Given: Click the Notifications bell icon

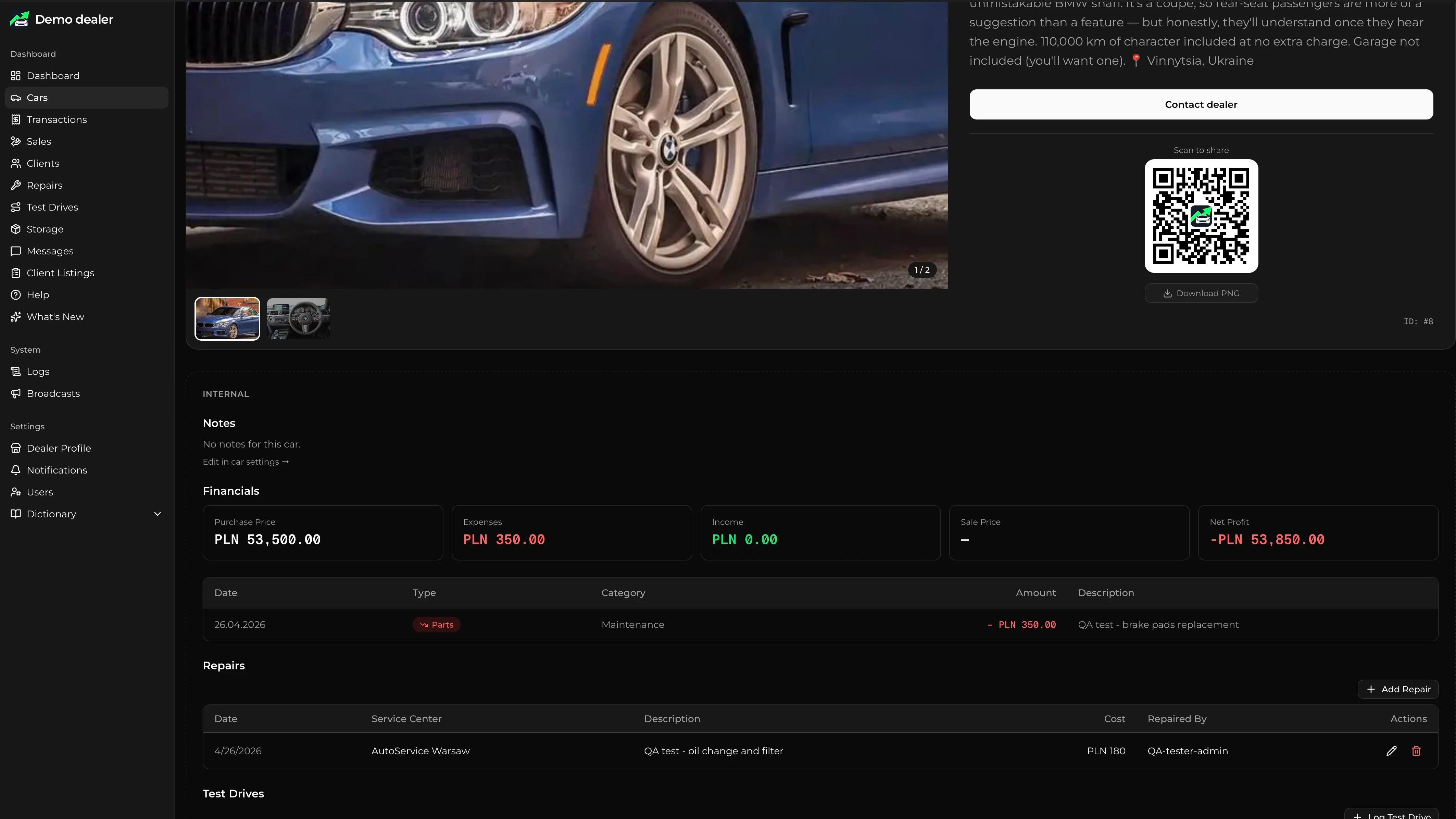Looking at the screenshot, I should [16, 470].
